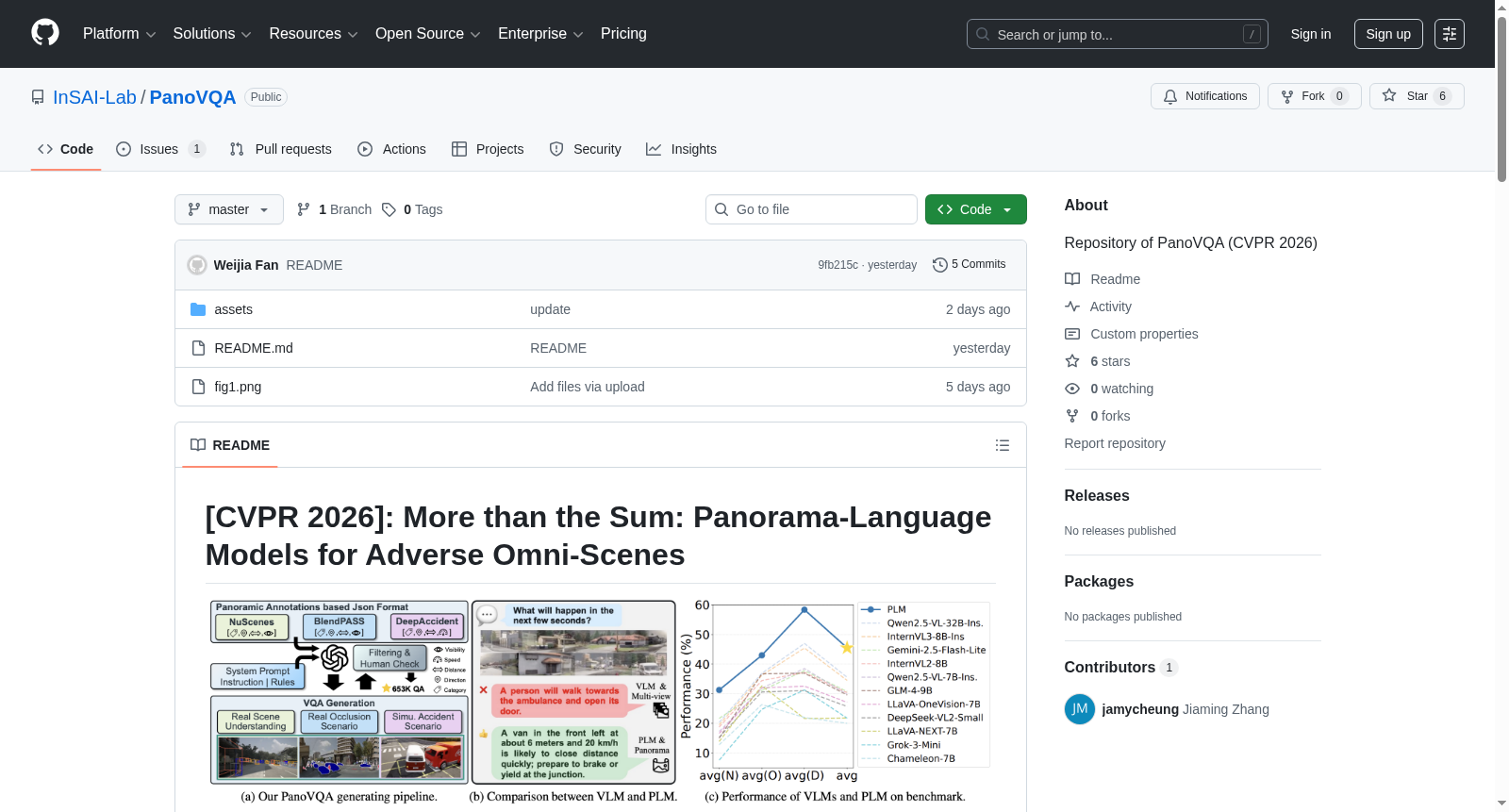1509x812 pixels.
Task: View the 0 Tags link
Action: [x=412, y=209]
